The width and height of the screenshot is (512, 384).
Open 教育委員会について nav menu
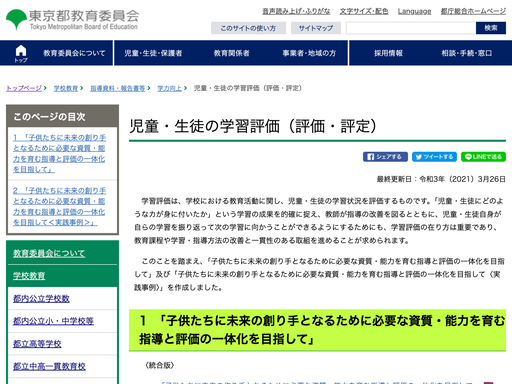click(x=74, y=53)
